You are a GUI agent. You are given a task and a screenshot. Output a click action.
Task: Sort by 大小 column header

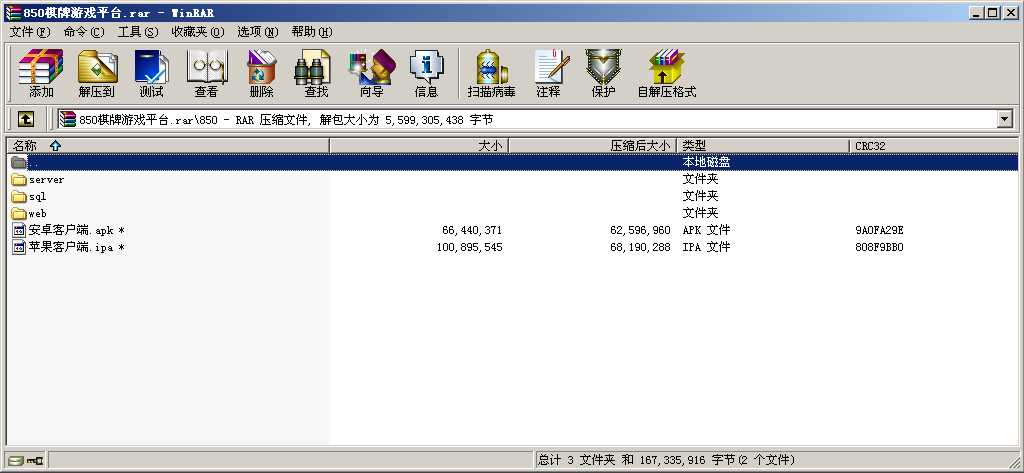[x=419, y=146]
